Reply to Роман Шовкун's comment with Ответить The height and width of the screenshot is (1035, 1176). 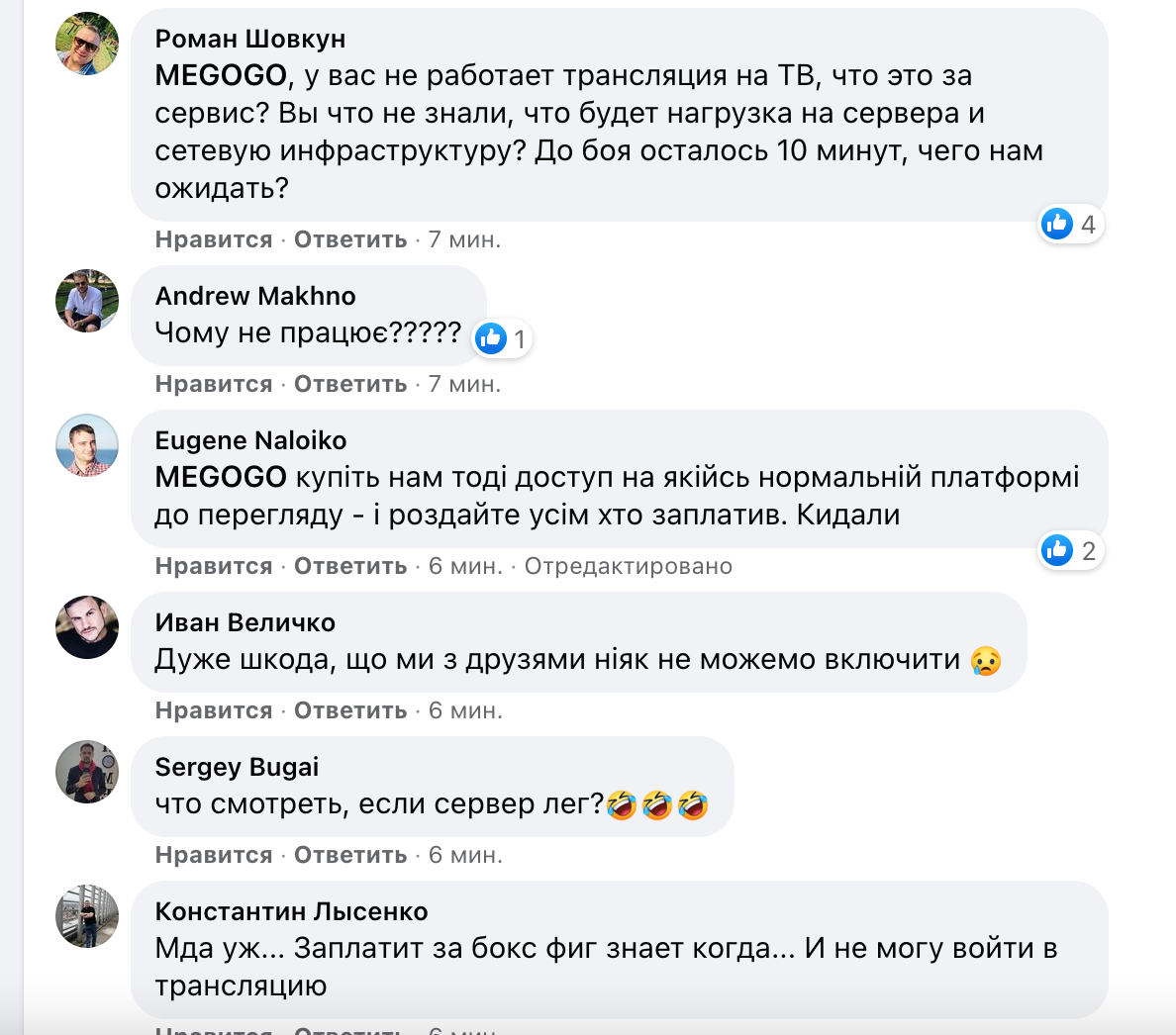tap(348, 238)
